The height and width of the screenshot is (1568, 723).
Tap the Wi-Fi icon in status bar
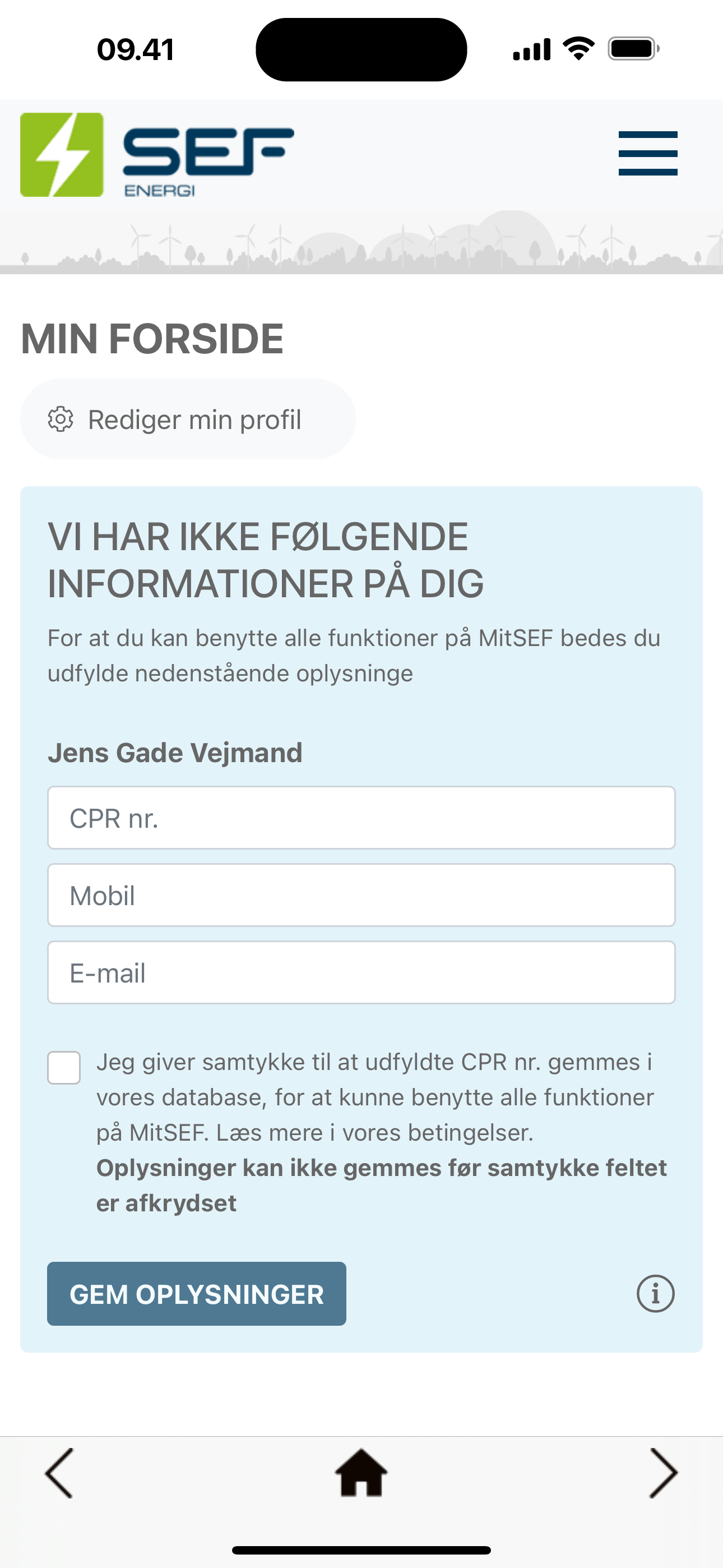click(x=579, y=49)
